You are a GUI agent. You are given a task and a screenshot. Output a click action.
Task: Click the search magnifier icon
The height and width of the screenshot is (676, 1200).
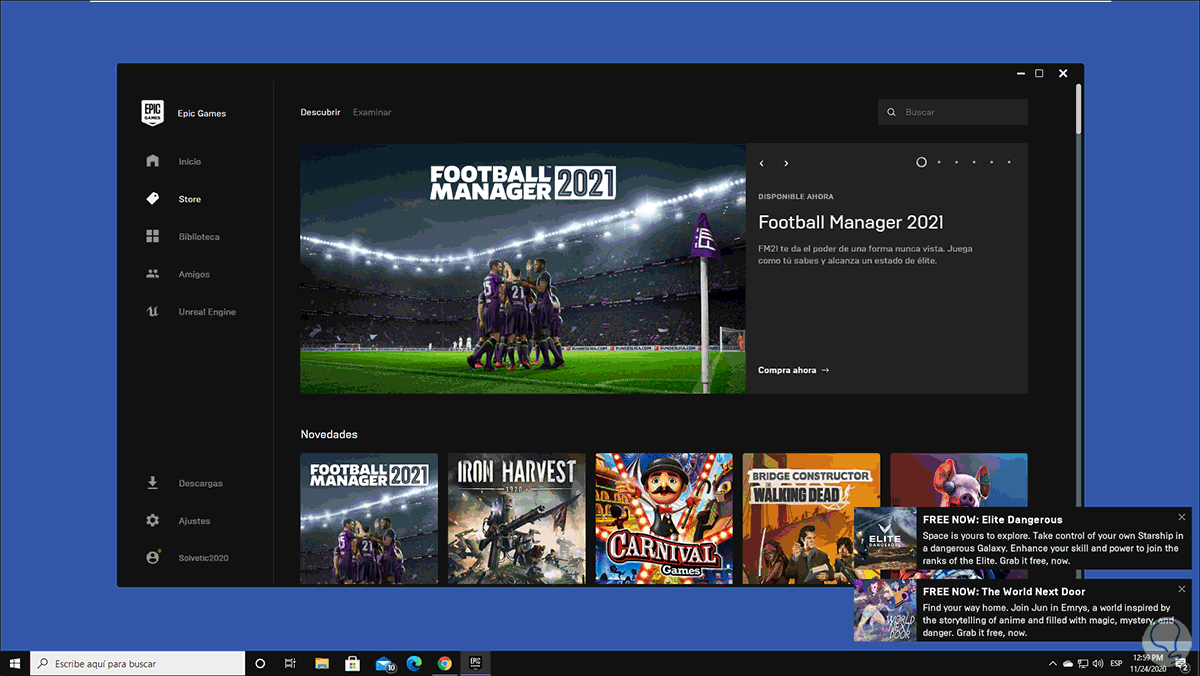(891, 112)
